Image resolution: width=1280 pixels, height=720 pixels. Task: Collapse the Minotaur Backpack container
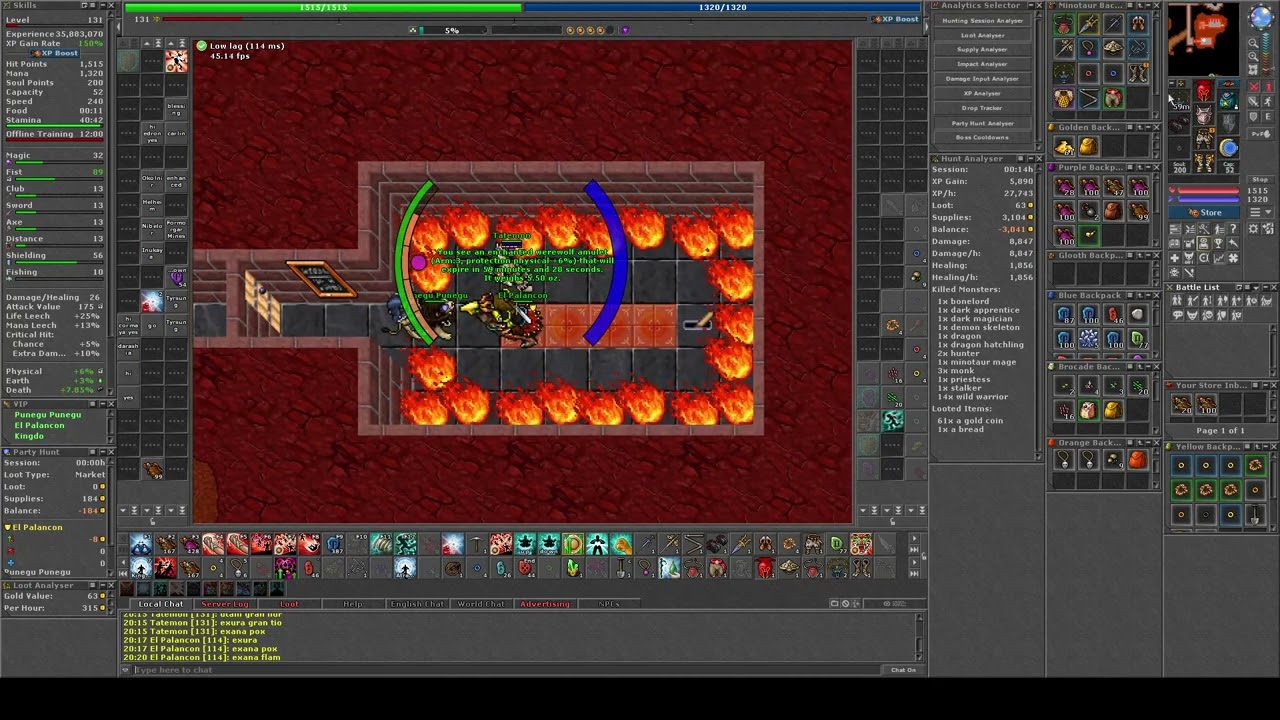tap(1148, 5)
